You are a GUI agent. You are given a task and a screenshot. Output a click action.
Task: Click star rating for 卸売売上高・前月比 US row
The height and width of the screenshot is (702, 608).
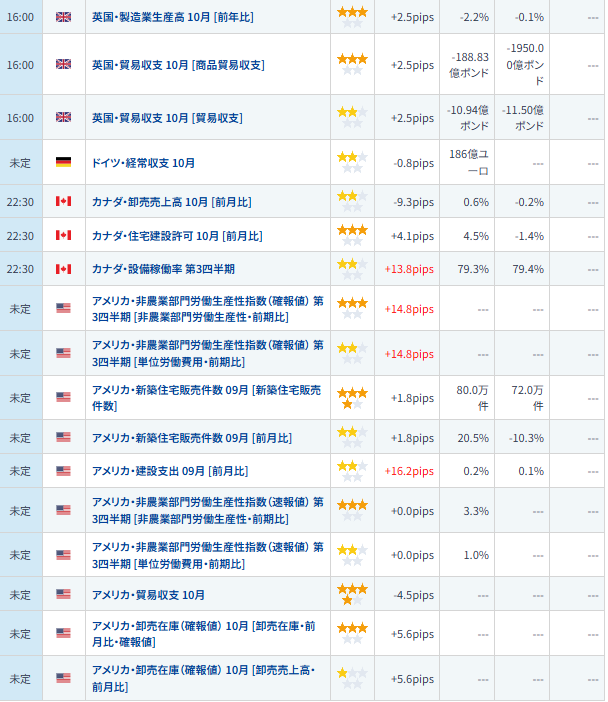pyautogui.click(x=352, y=678)
